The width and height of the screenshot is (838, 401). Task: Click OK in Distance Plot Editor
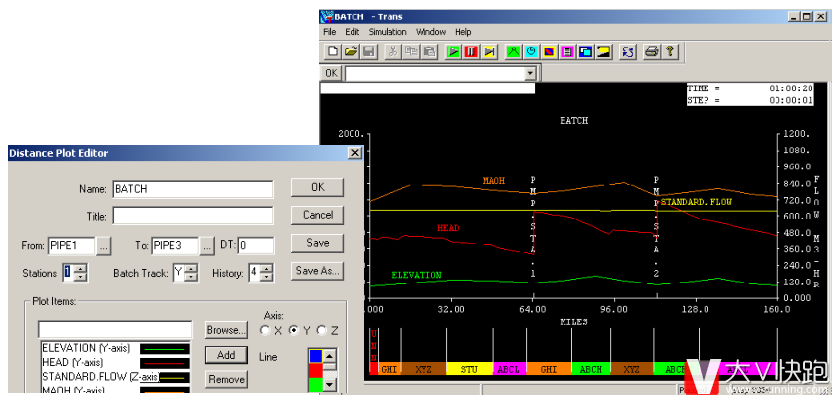click(317, 187)
